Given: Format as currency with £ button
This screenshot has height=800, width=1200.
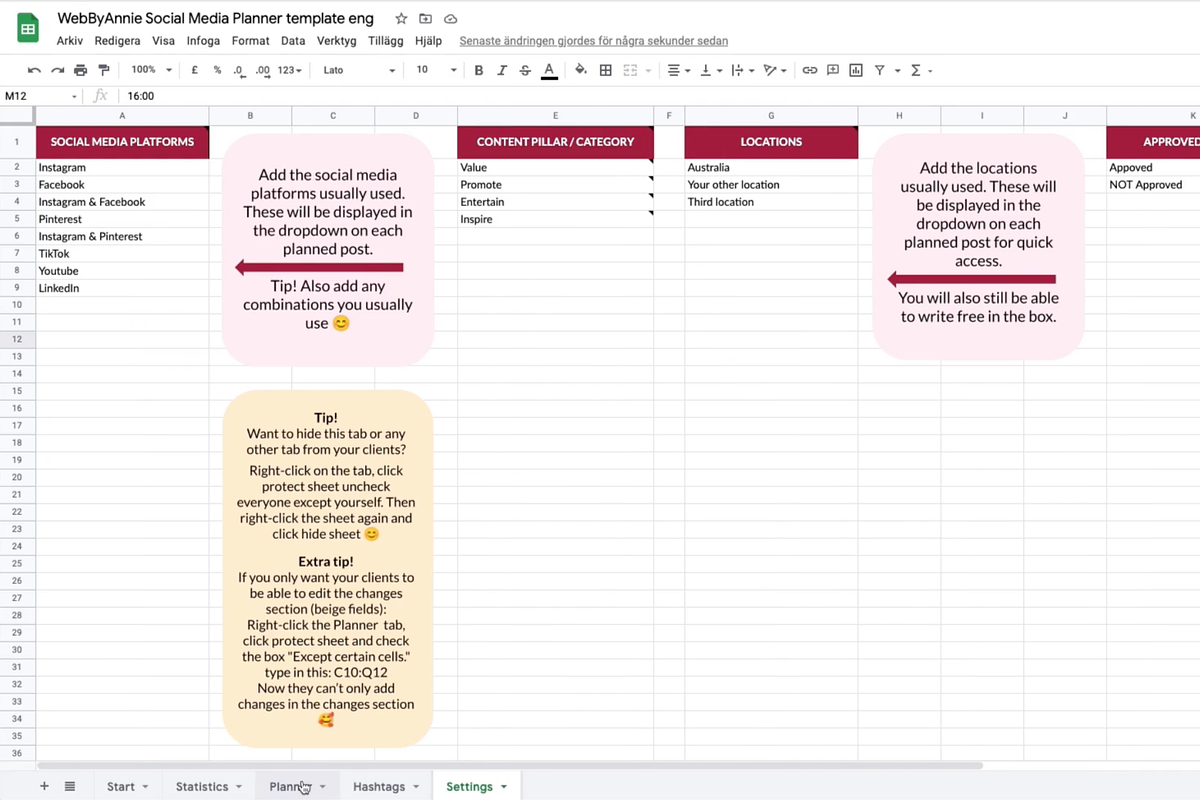Looking at the screenshot, I should (x=195, y=70).
